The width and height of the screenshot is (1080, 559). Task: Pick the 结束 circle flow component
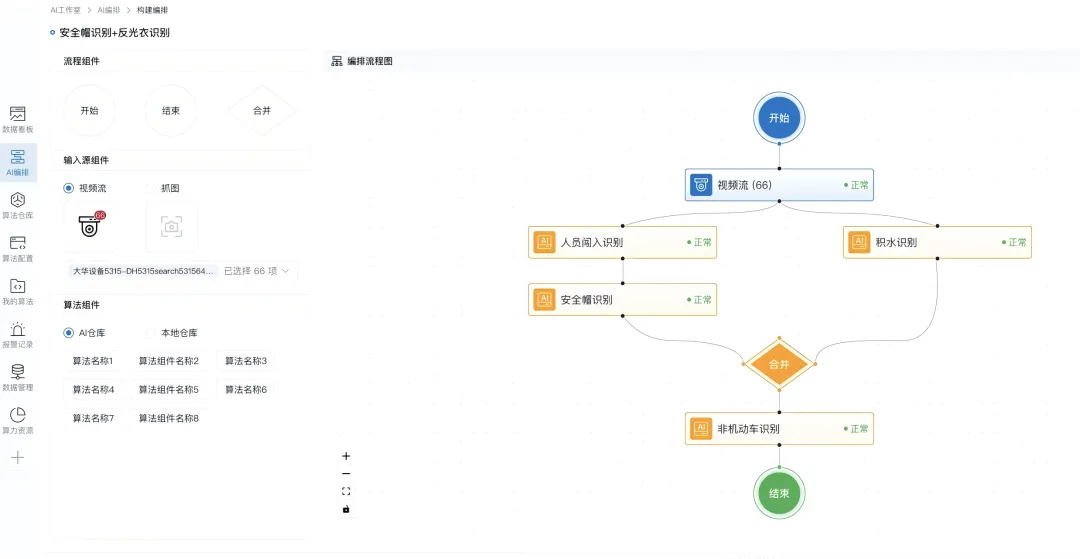tap(171, 111)
